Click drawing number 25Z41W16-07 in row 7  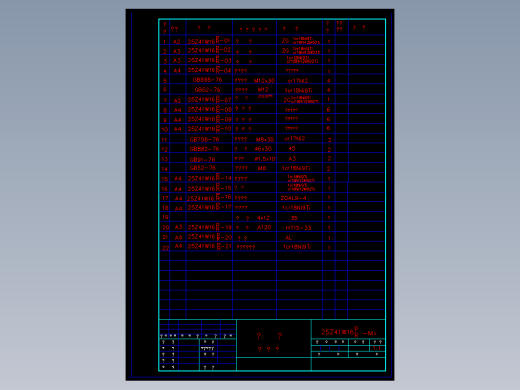click(209, 99)
